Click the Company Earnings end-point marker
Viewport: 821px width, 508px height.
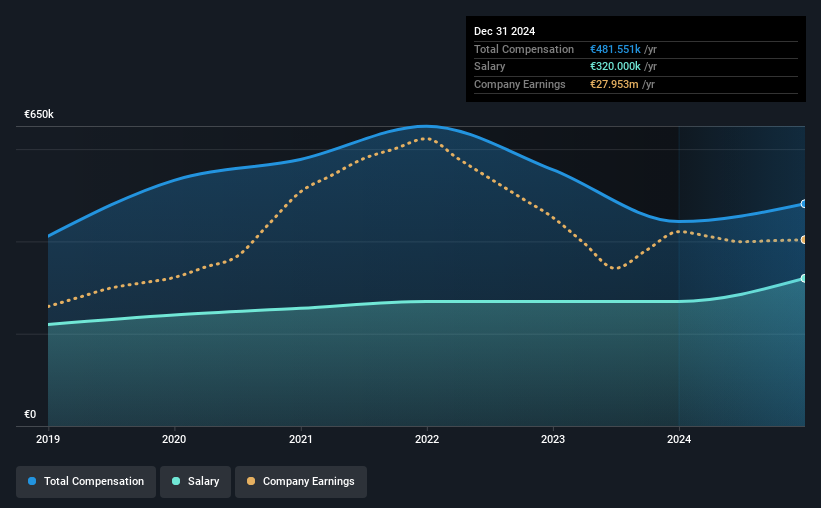click(x=804, y=240)
